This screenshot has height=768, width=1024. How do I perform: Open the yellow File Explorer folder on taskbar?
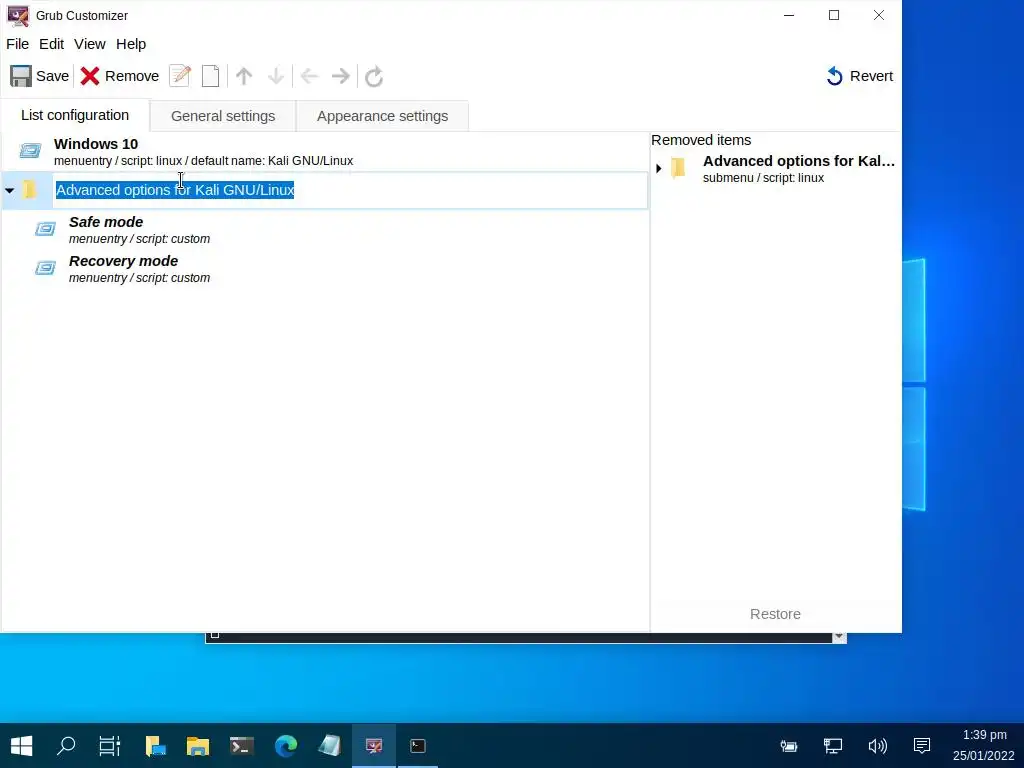[198, 746]
